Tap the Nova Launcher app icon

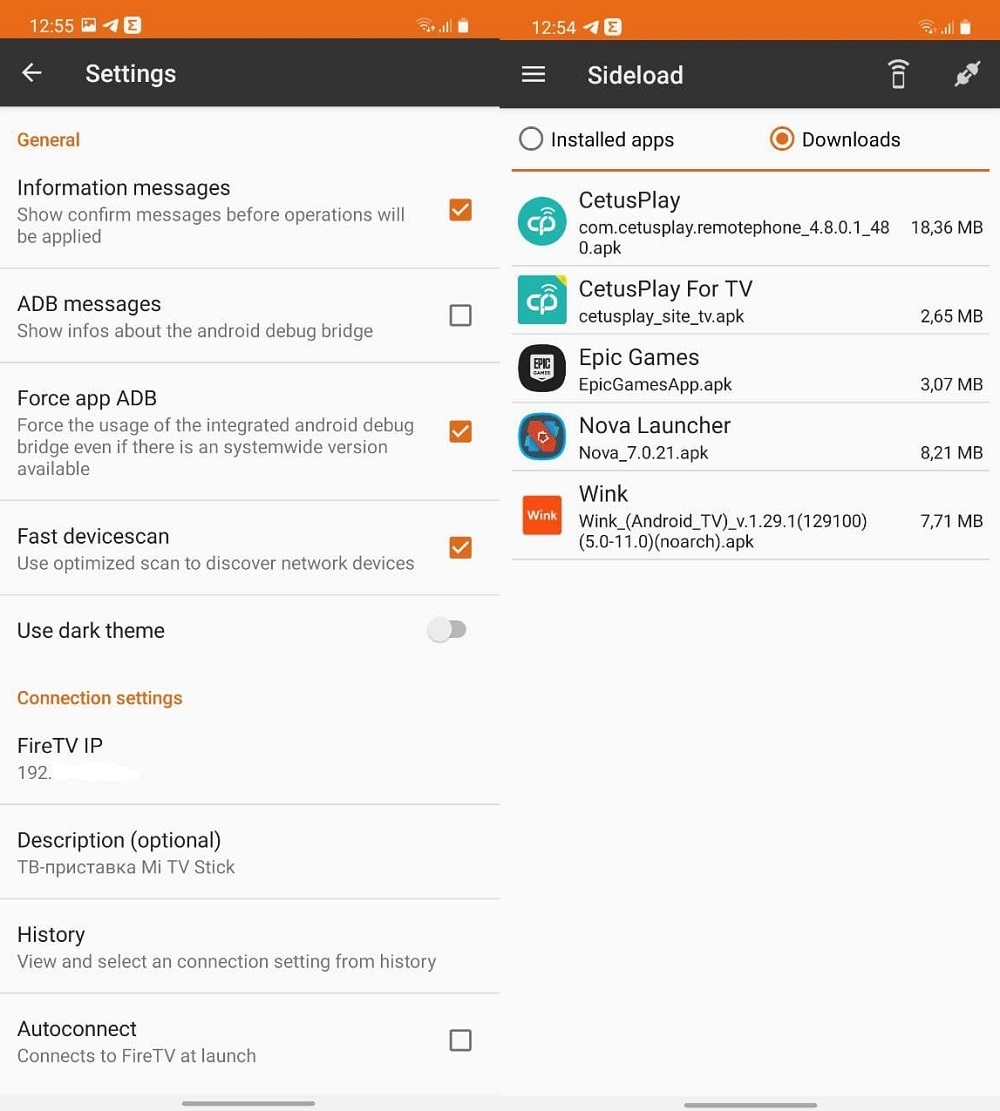[542, 436]
